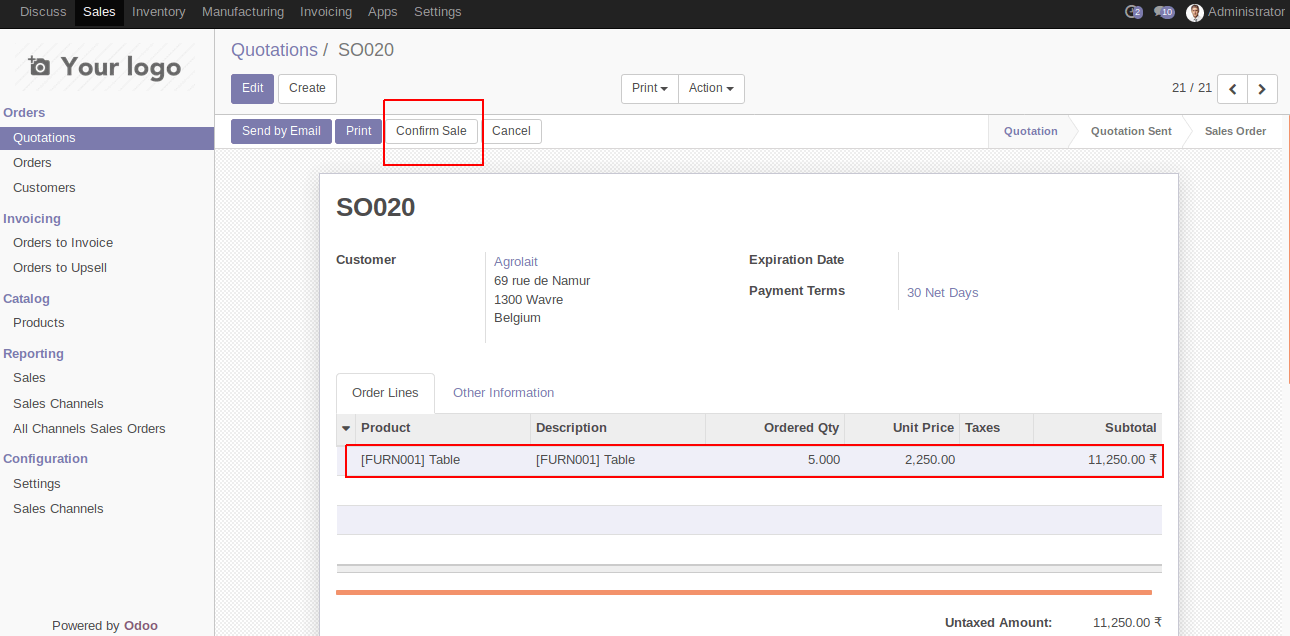Open the activities icon showing 2 pending
1290x636 pixels.
point(1133,12)
